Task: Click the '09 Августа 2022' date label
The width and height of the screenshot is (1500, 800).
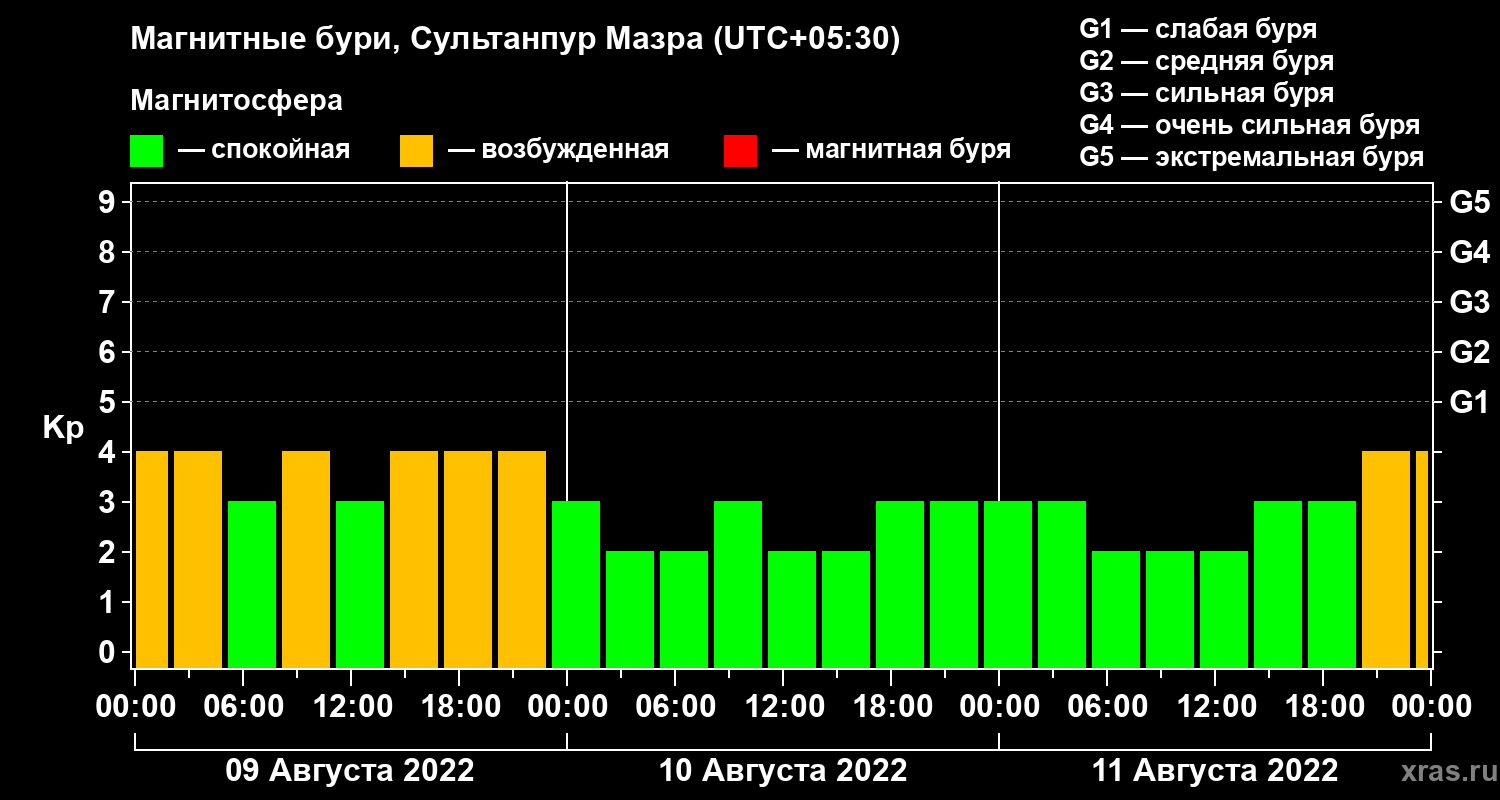Action: coord(350,771)
